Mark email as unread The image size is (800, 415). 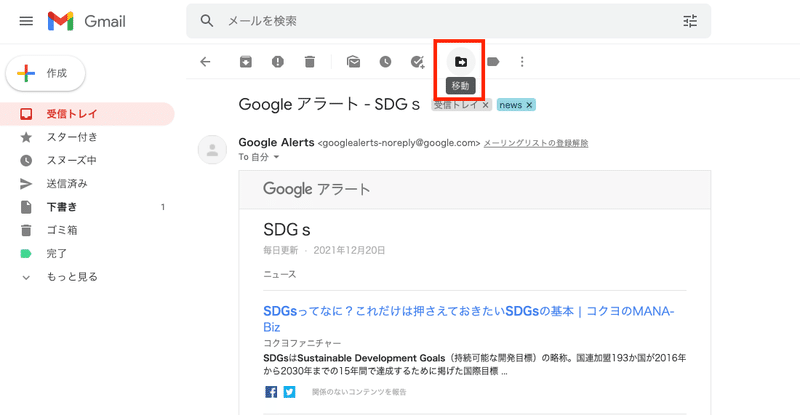(353, 62)
